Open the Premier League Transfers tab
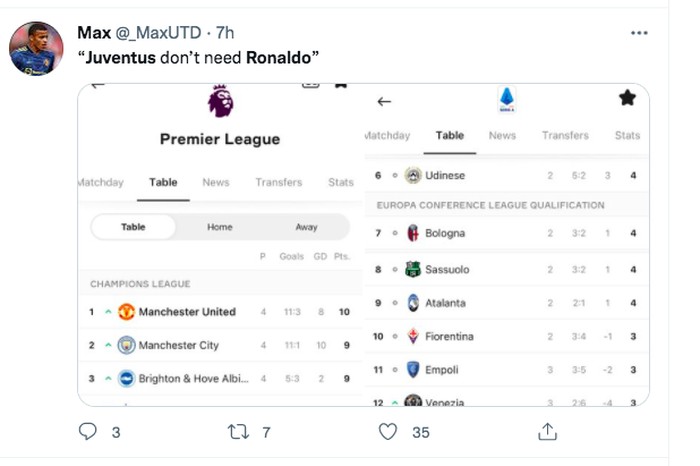This screenshot has width=700, height=466. [278, 182]
